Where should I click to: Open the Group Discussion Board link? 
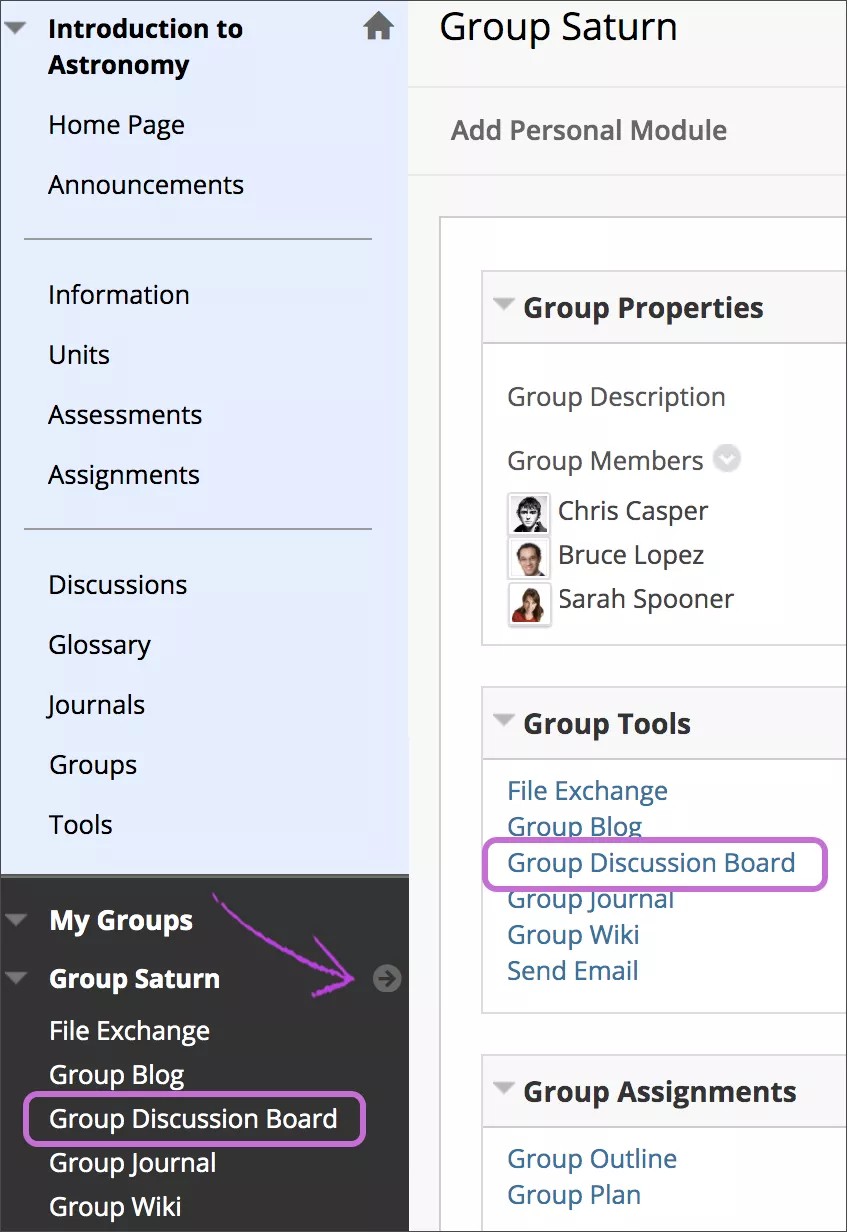click(651, 862)
